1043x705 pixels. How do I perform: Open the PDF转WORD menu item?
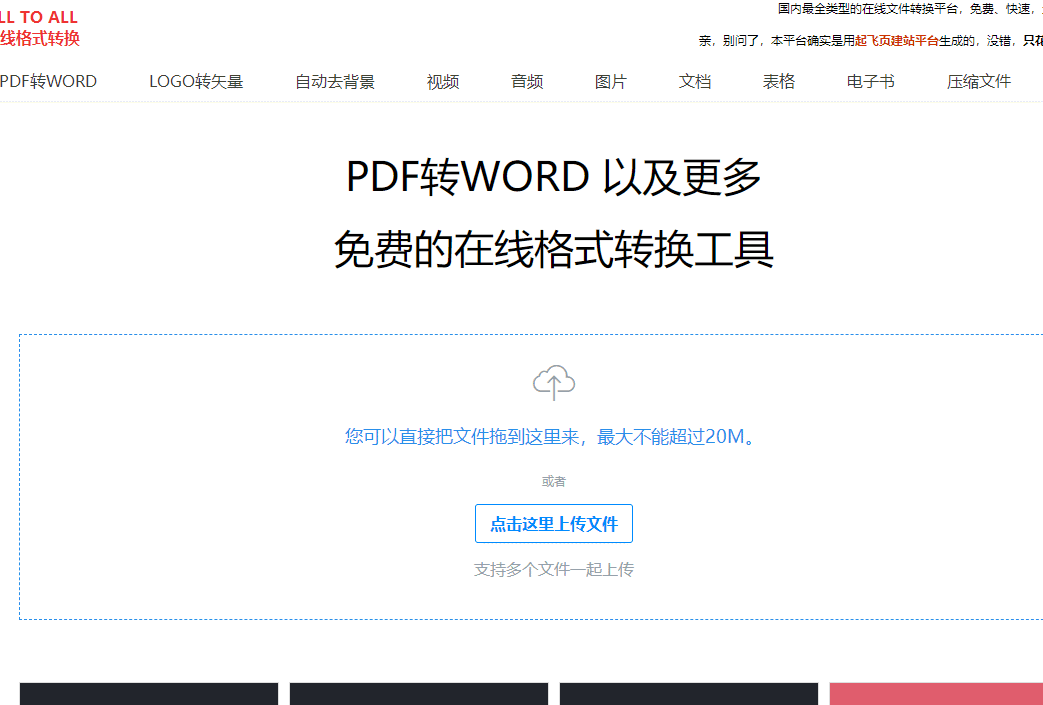click(x=48, y=82)
